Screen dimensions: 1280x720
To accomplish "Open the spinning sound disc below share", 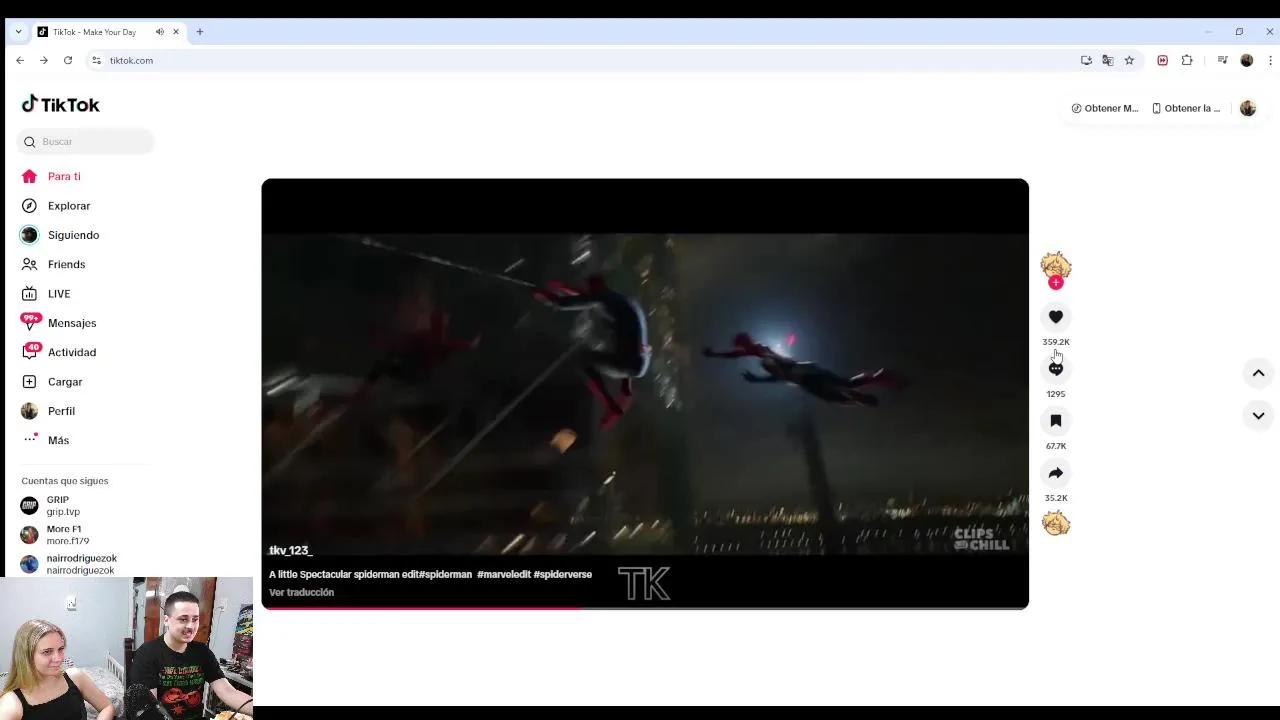I will coord(1055,523).
